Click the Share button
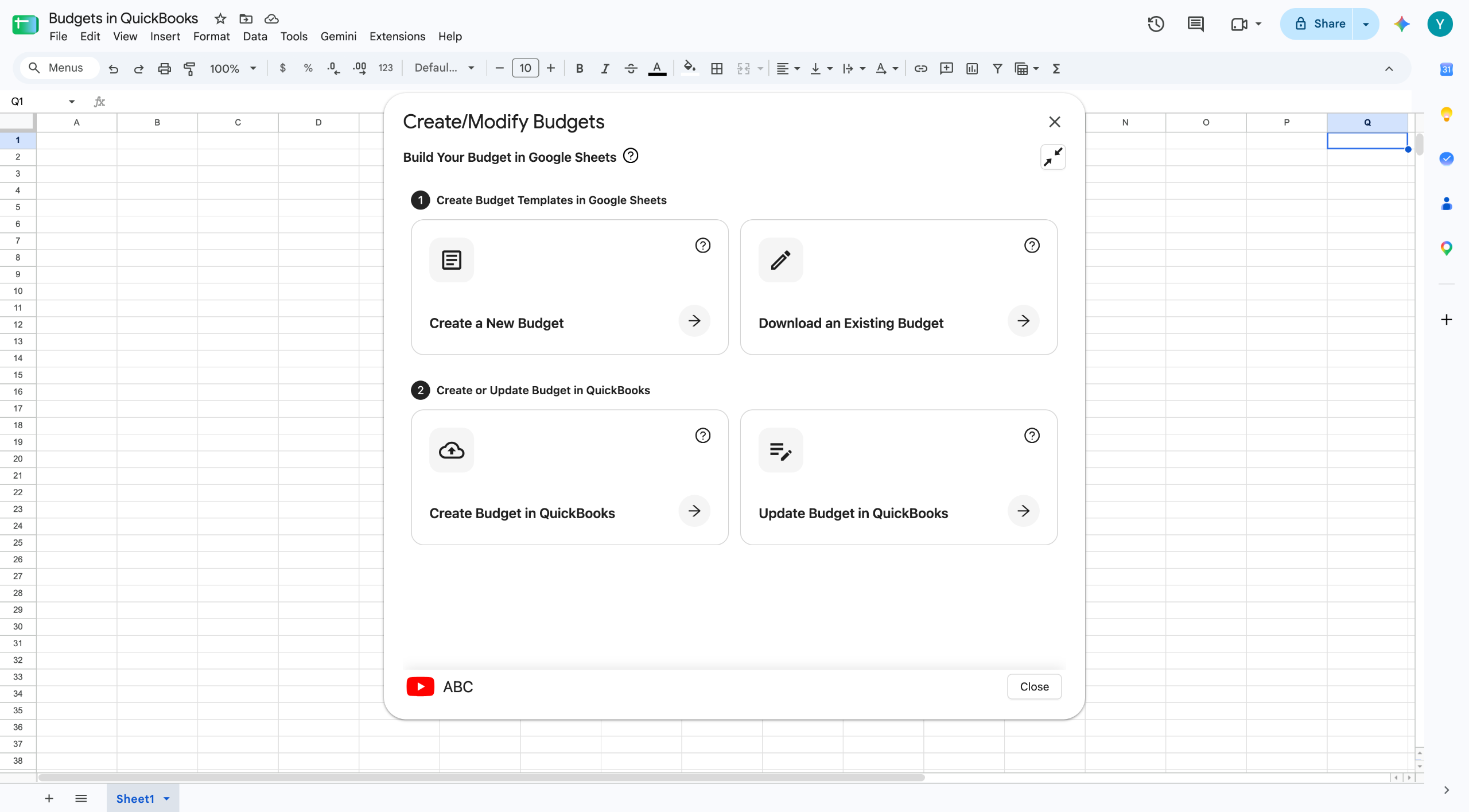This screenshot has width=1469, height=812. pyautogui.click(x=1317, y=24)
